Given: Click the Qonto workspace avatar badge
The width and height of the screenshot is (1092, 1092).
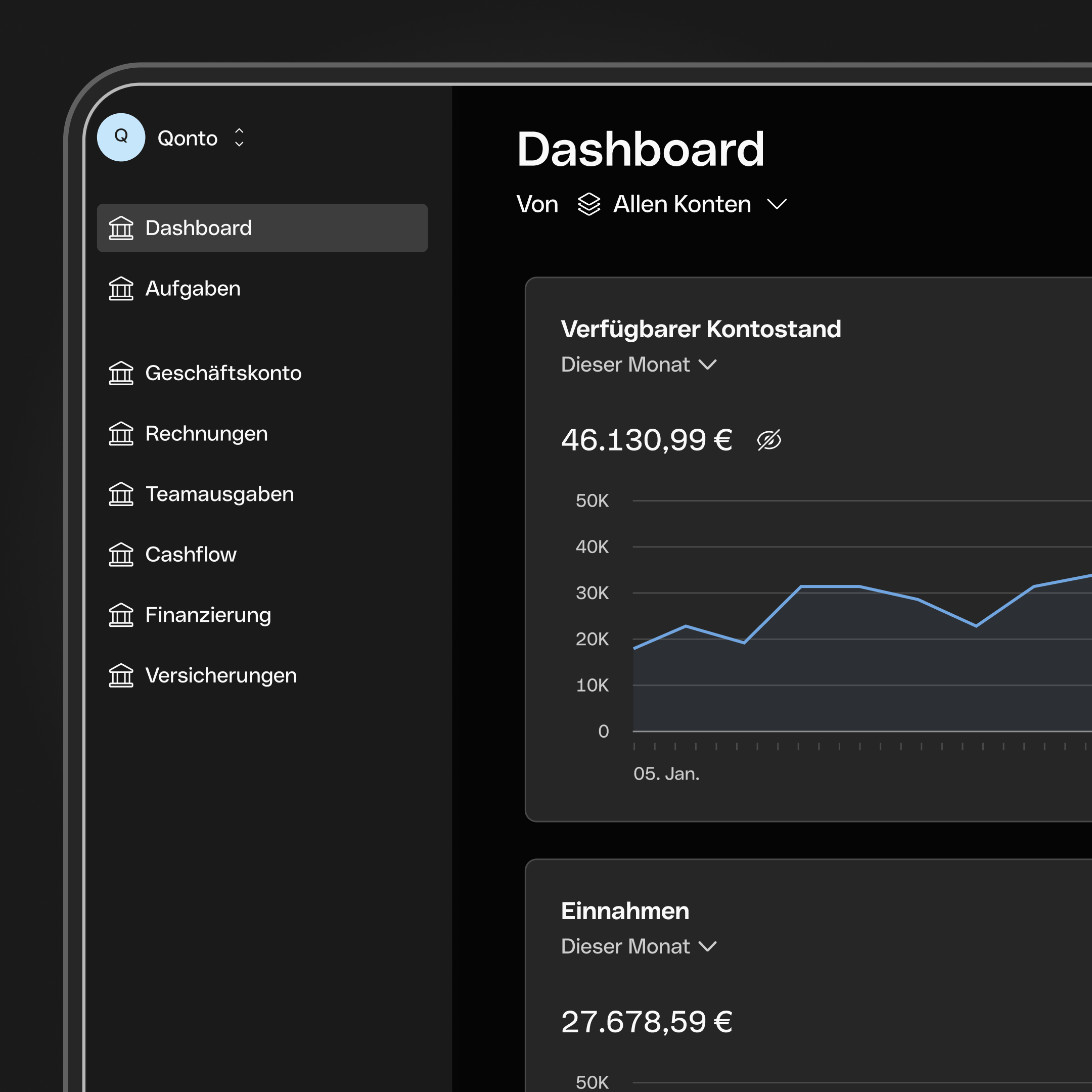Looking at the screenshot, I should 121,137.
